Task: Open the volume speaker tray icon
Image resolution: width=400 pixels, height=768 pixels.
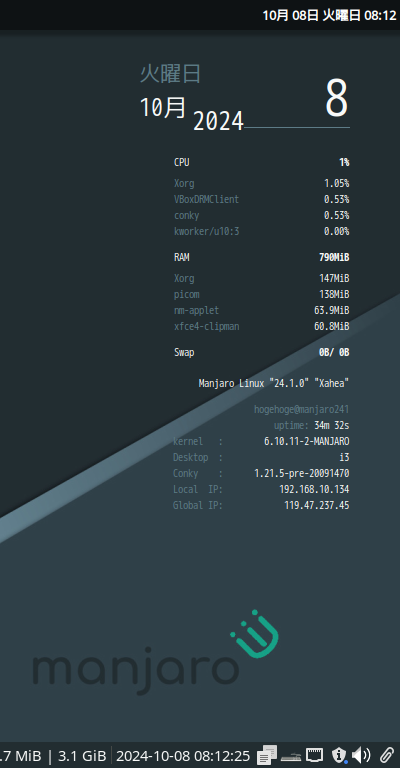Action: pos(361,755)
